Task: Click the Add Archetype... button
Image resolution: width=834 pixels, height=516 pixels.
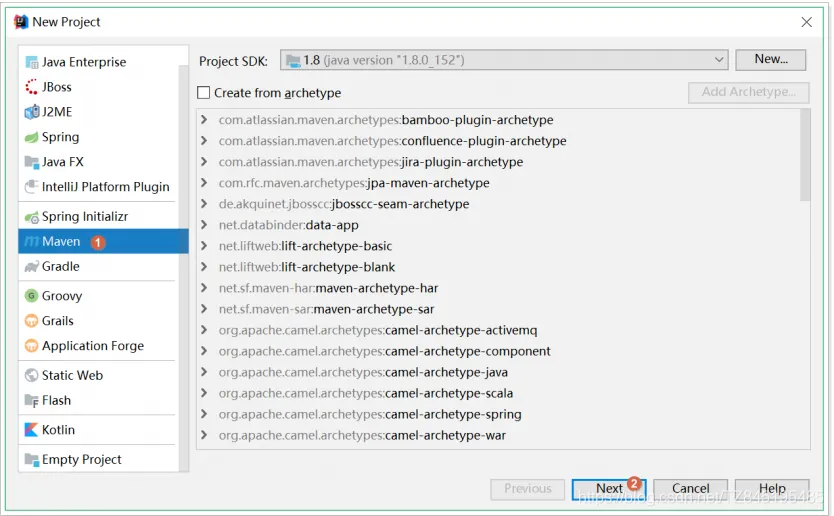Action: [x=748, y=92]
